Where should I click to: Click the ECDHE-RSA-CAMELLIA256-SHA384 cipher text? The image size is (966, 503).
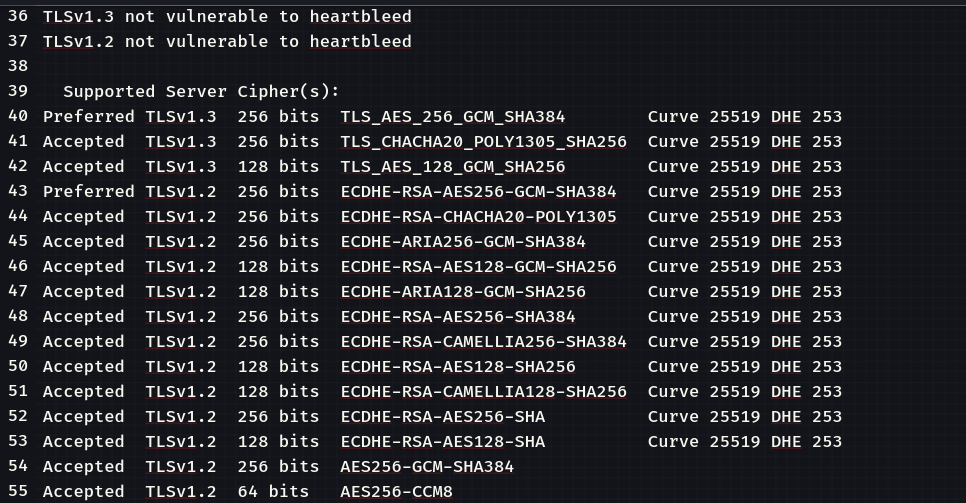pyautogui.click(x=483, y=341)
